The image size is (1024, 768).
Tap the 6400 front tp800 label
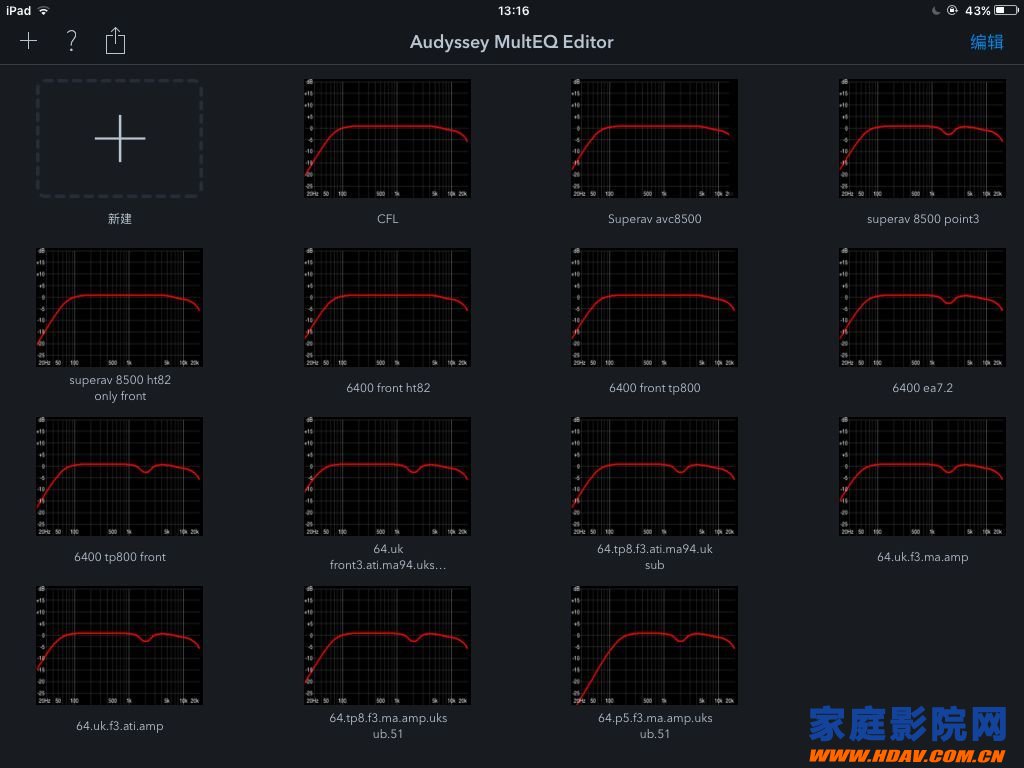pos(654,388)
